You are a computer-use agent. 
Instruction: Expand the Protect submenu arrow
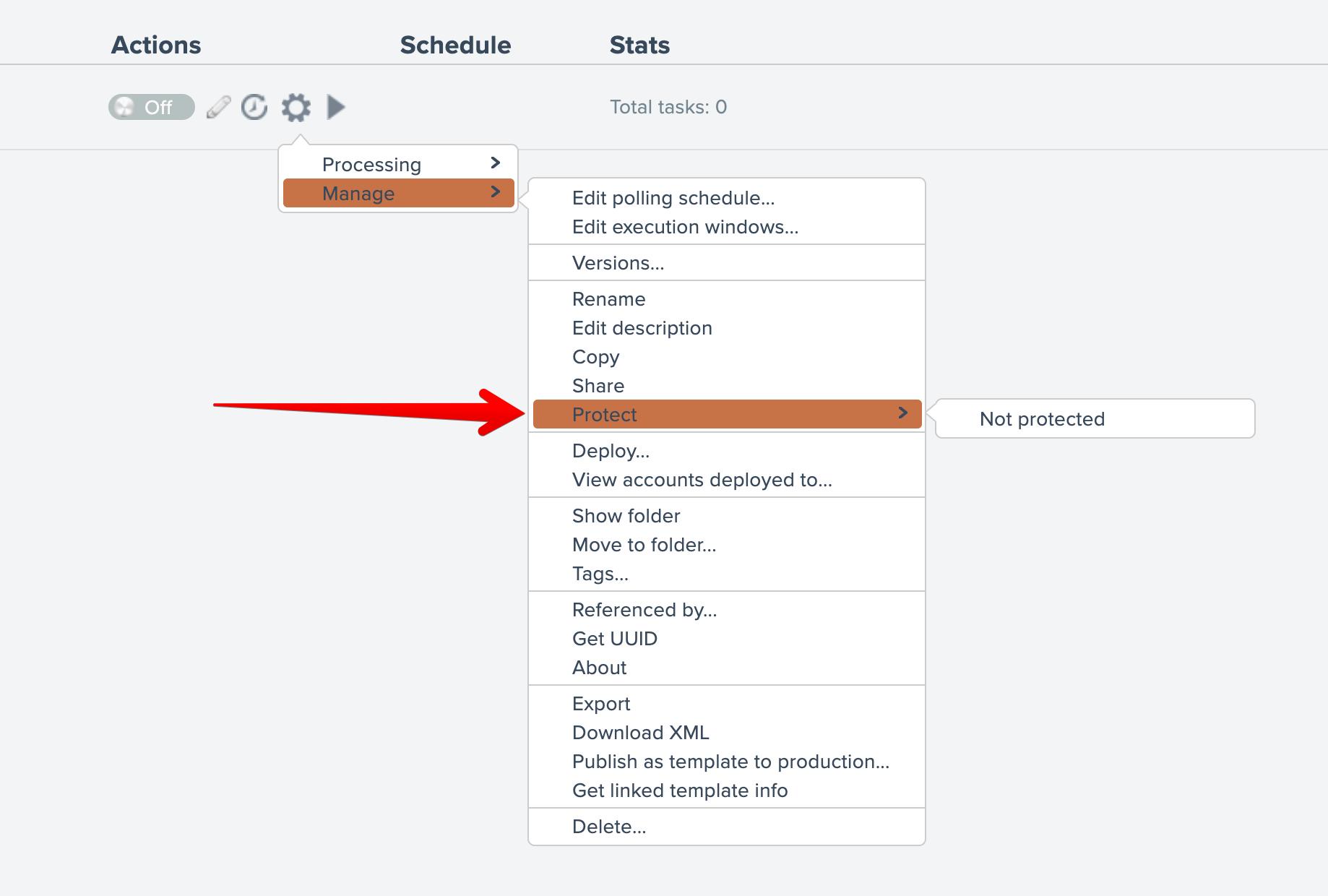(x=902, y=413)
